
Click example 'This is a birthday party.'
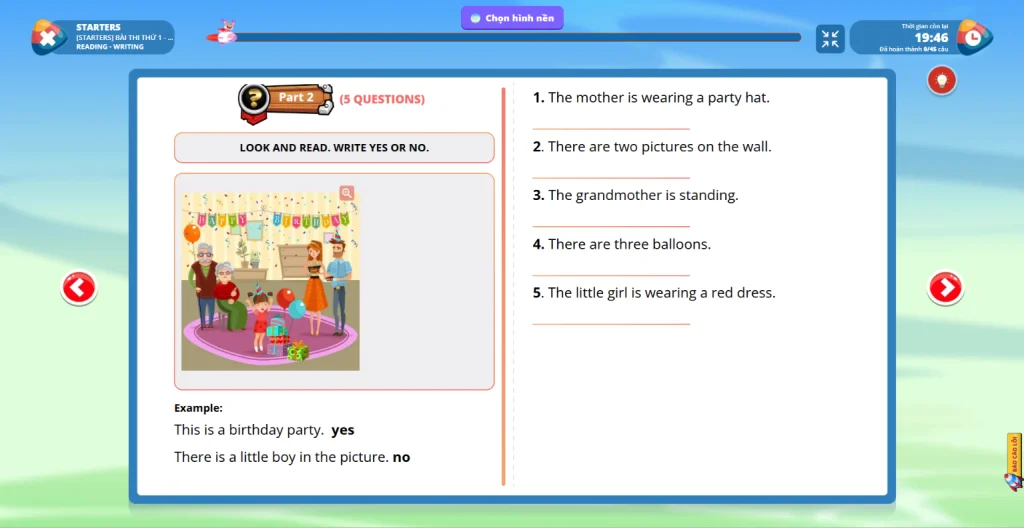click(249, 430)
